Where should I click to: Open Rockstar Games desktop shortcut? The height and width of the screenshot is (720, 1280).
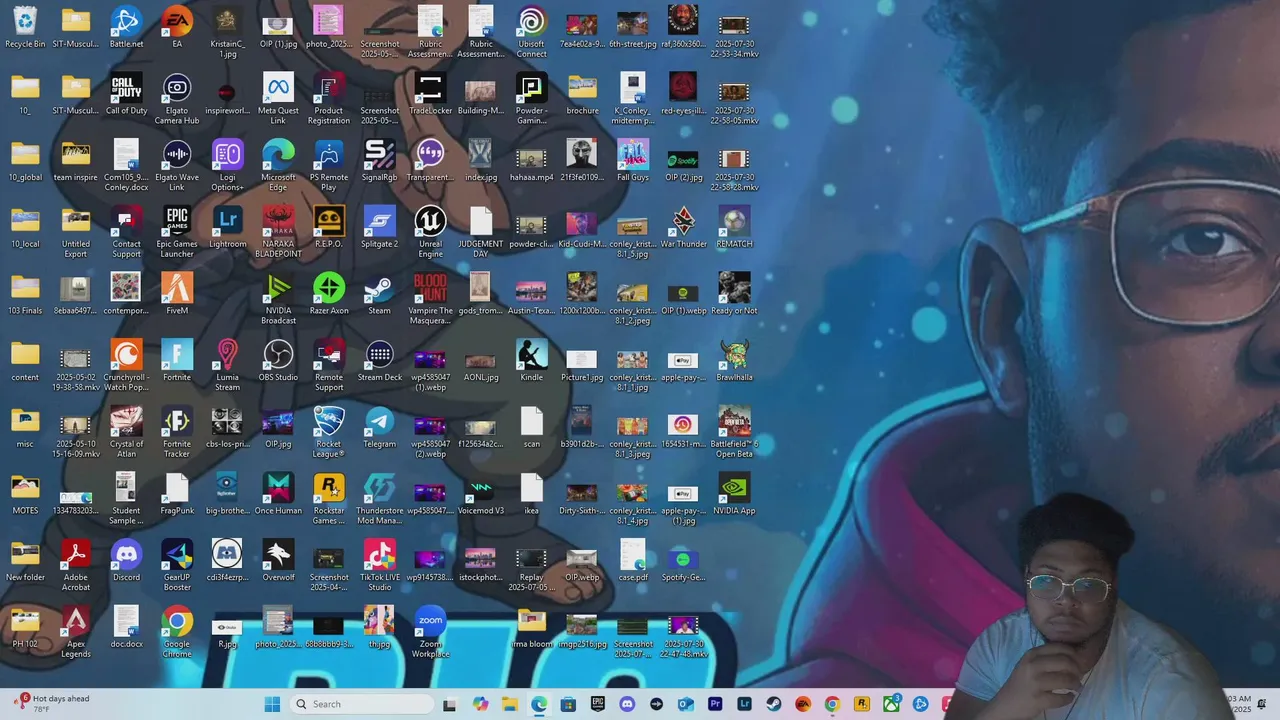click(x=329, y=498)
